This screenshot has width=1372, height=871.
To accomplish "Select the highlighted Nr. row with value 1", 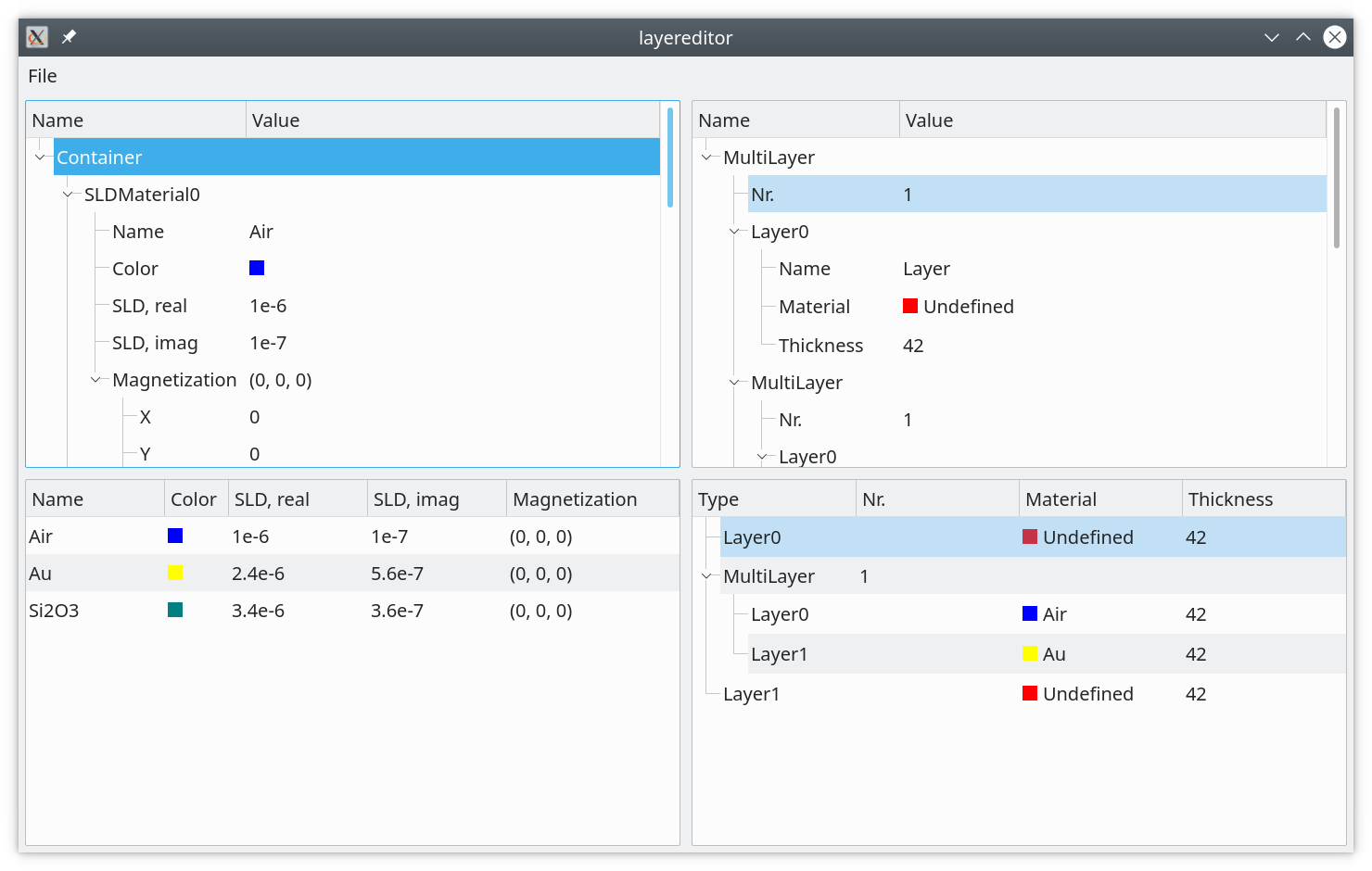I will [x=1037, y=195].
